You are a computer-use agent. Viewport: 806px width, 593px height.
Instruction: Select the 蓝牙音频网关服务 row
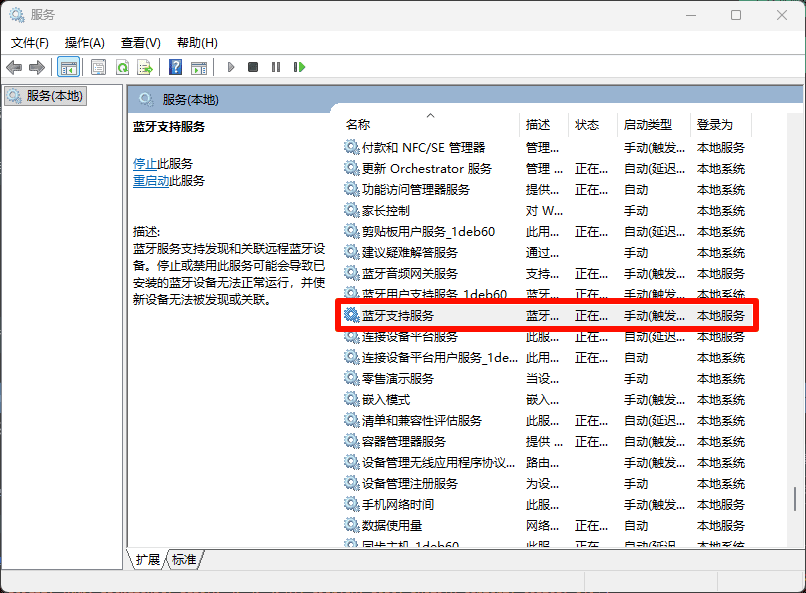click(547, 274)
